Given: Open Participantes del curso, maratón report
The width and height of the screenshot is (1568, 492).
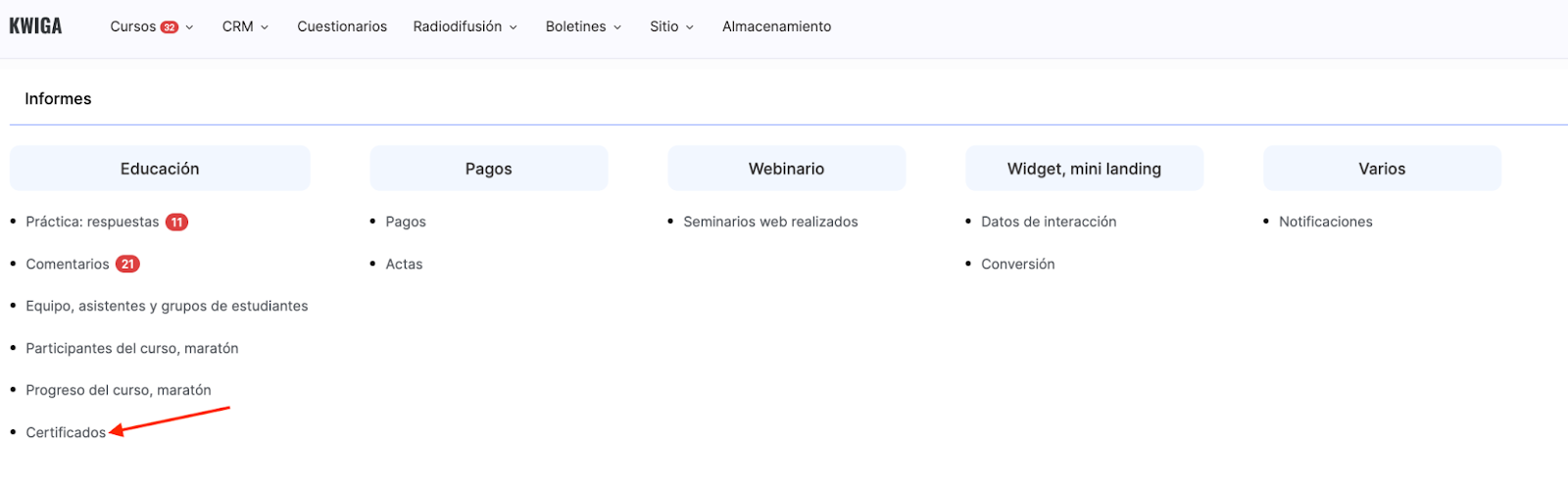Looking at the screenshot, I should (132, 349).
